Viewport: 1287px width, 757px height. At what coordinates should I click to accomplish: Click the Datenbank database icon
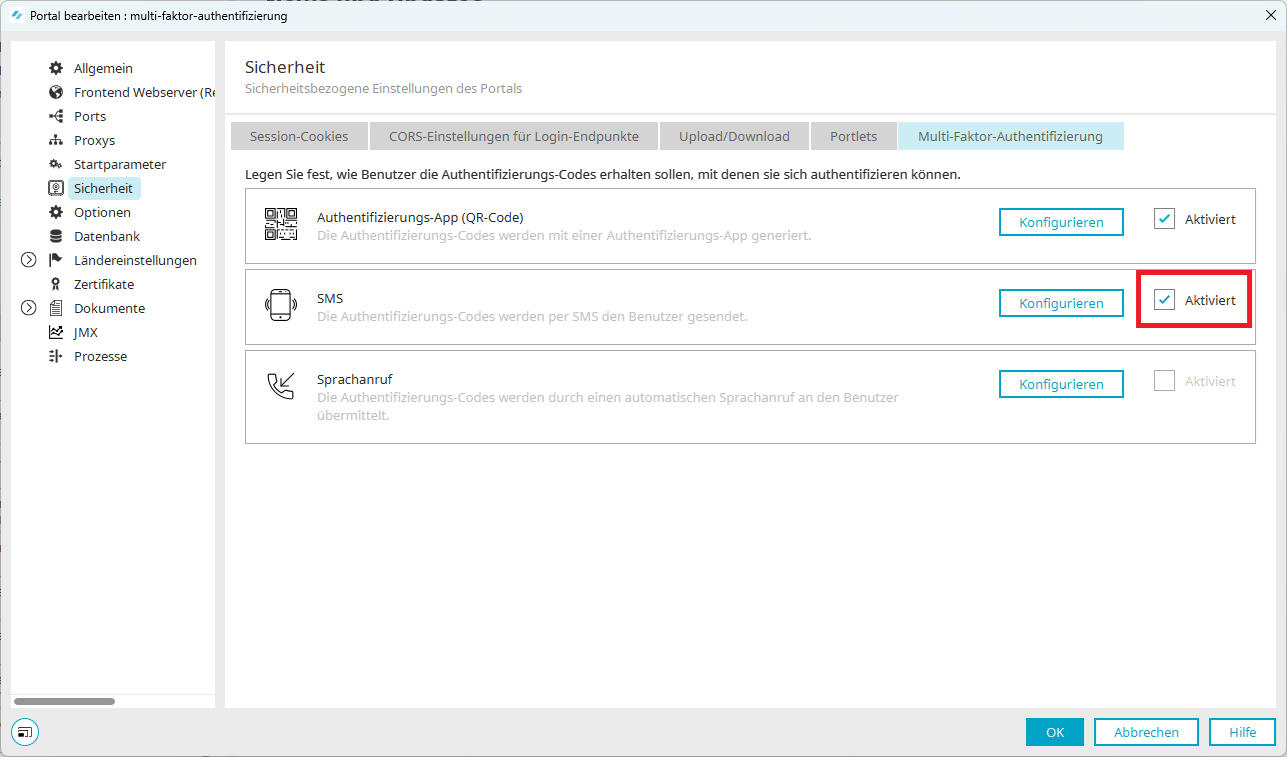tap(56, 236)
